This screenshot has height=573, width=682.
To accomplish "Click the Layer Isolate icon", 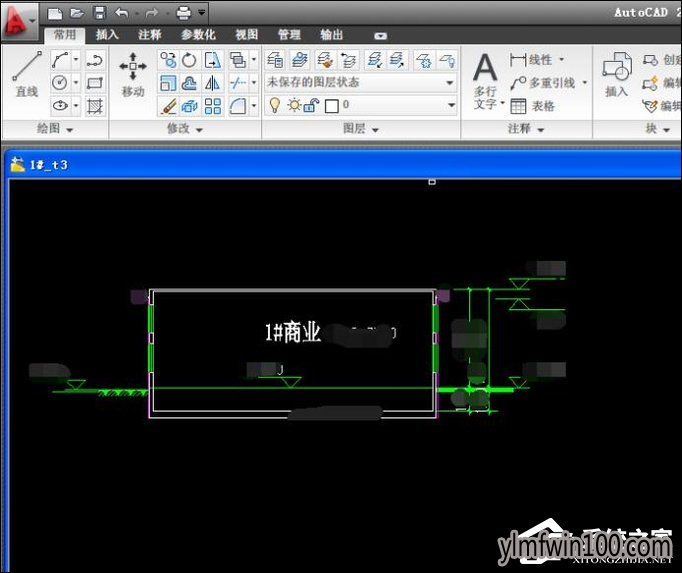I will 374,60.
